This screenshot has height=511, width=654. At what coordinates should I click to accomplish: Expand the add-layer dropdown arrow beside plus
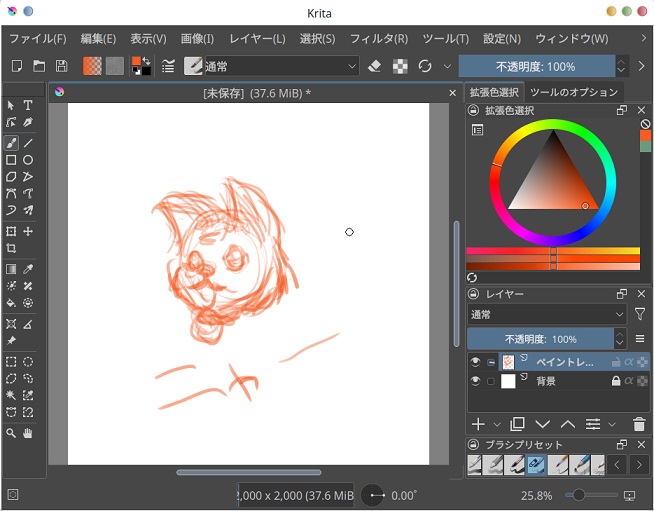coord(497,425)
